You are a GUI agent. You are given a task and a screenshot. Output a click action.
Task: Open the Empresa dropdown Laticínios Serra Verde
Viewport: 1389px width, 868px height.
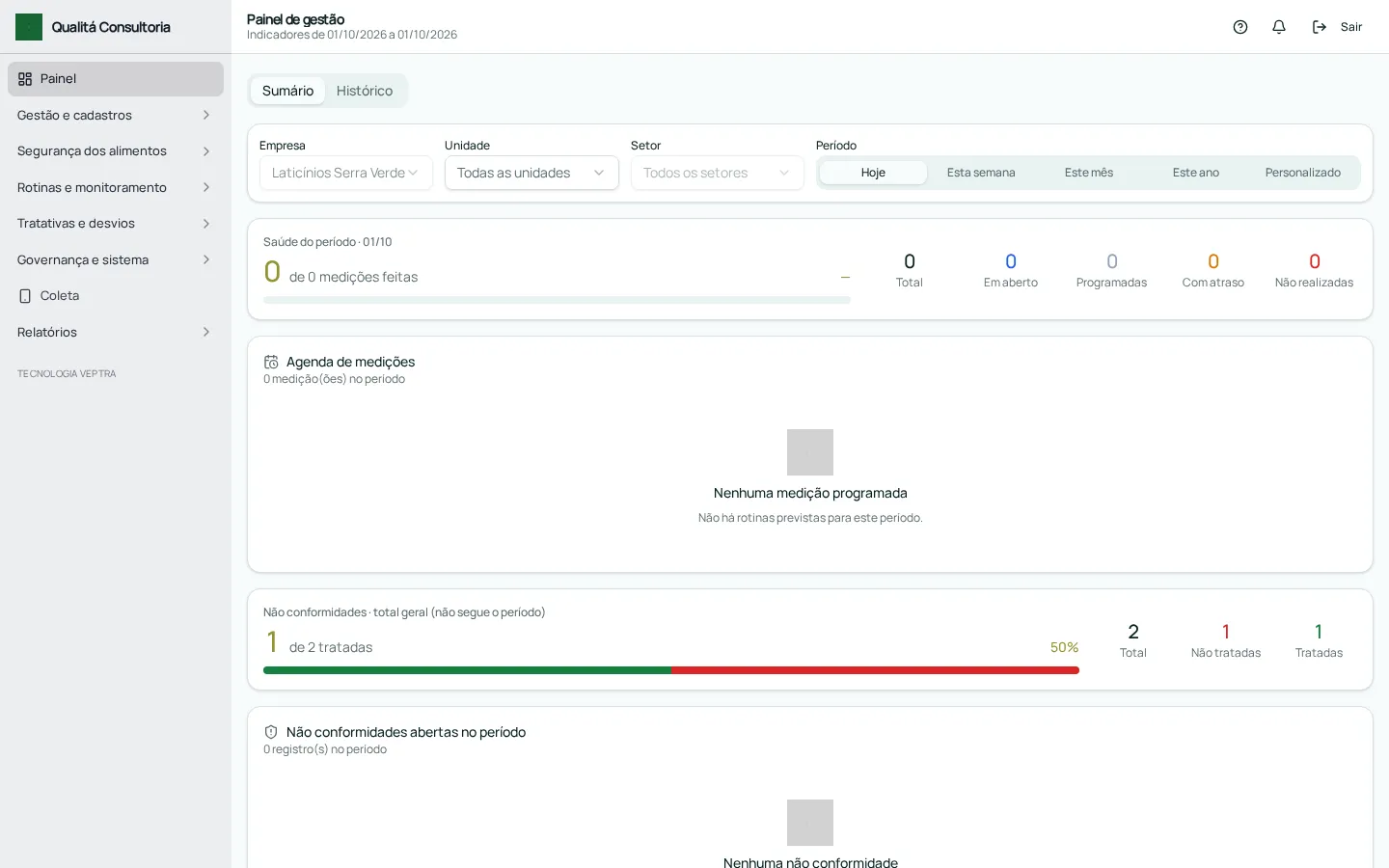click(345, 173)
